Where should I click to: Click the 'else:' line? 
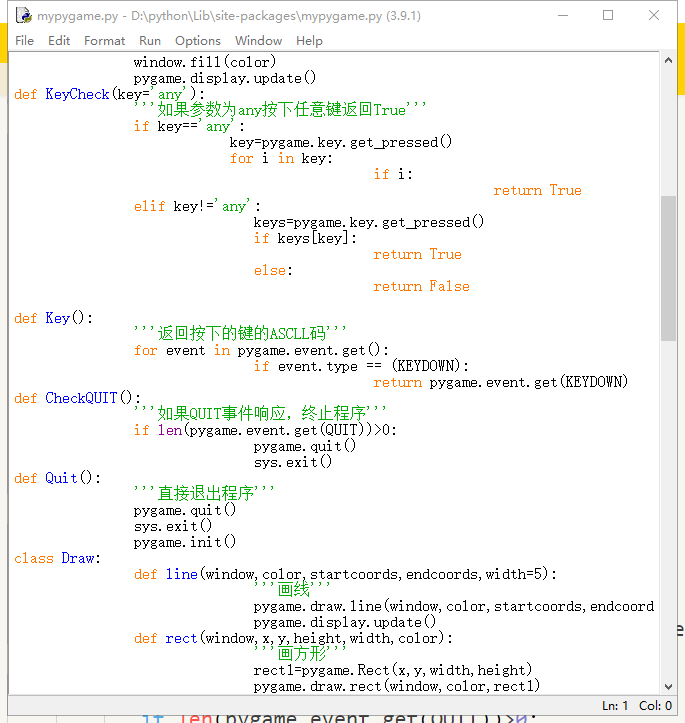[x=273, y=270]
